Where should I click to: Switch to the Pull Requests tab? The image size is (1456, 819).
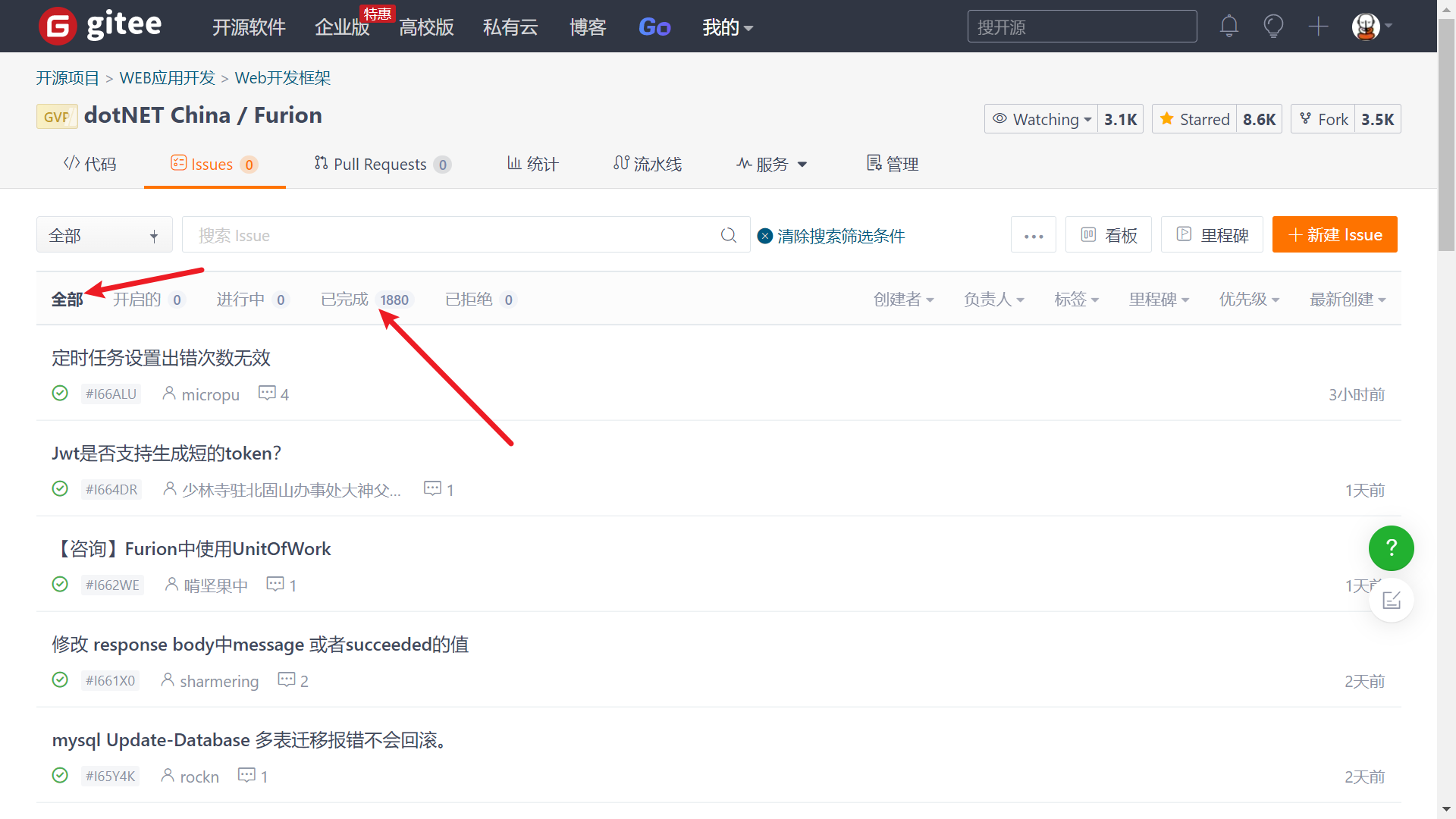[x=381, y=164]
